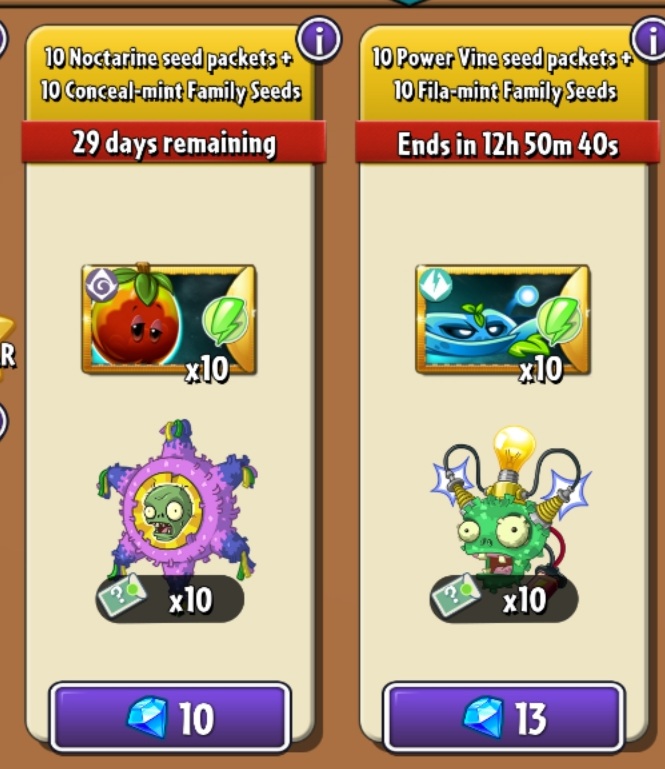This screenshot has width=665, height=769.
Task: Open info for the Power Vine bundle
Action: [650, 40]
